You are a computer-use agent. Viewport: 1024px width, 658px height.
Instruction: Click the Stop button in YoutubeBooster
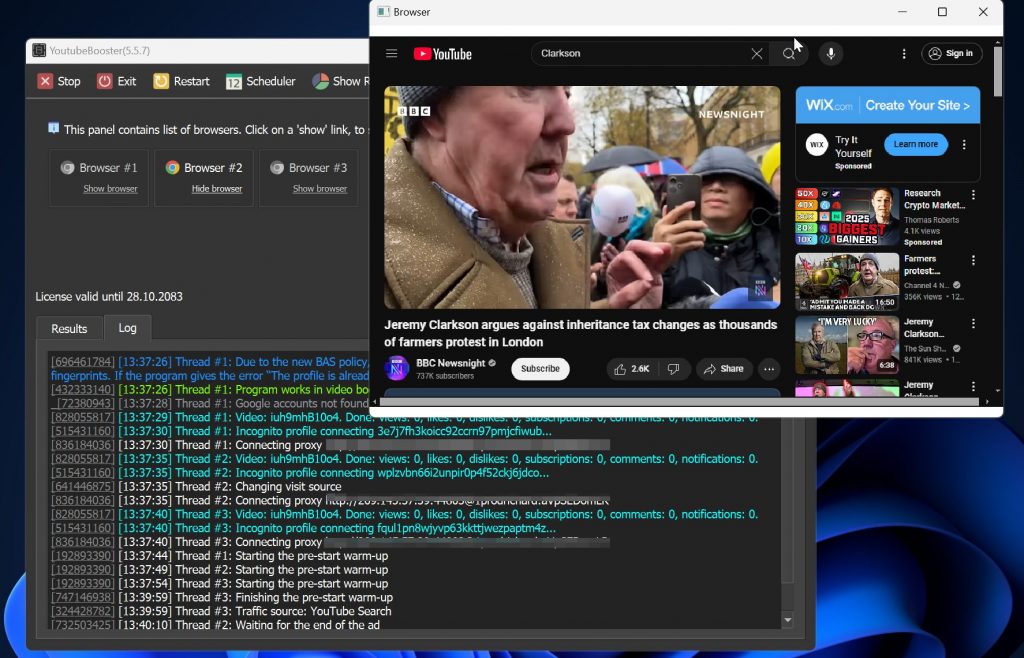click(59, 81)
